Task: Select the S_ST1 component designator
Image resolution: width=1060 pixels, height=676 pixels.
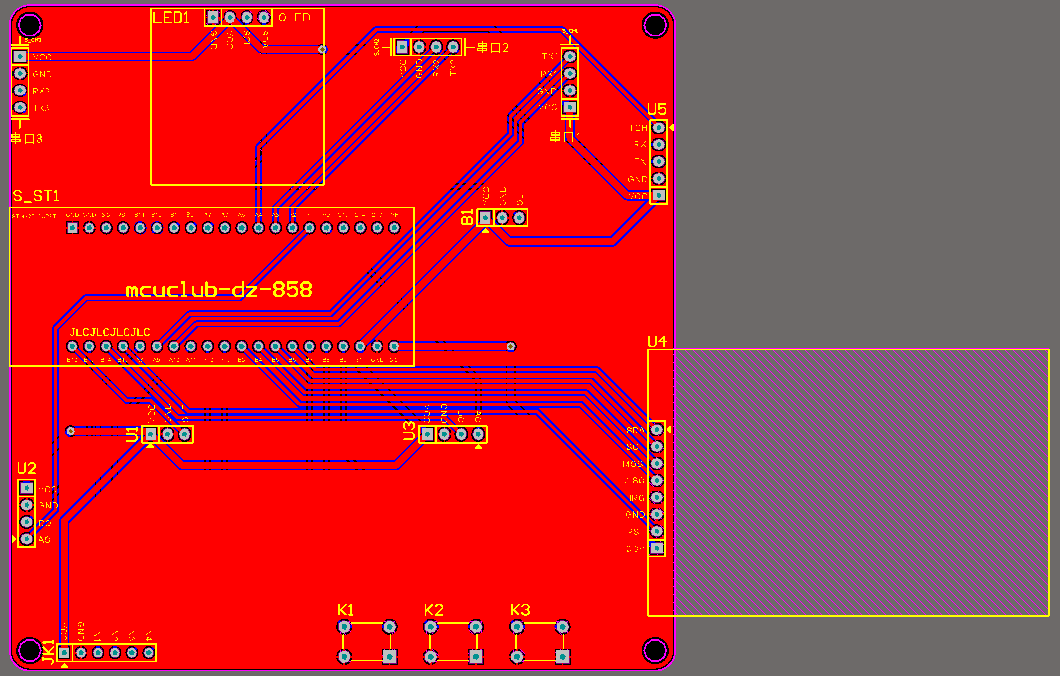Action: [37, 196]
